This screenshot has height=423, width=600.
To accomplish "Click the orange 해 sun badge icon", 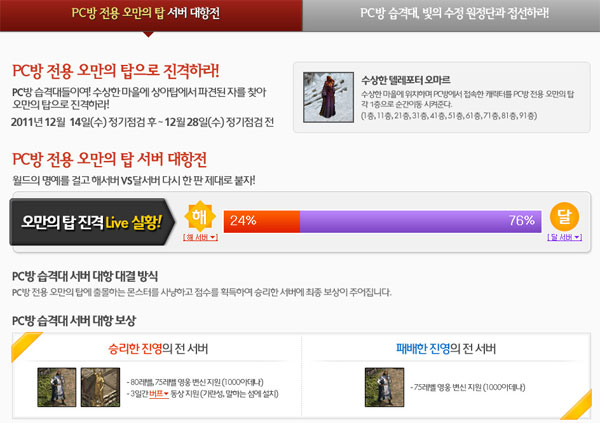I will point(201,217).
